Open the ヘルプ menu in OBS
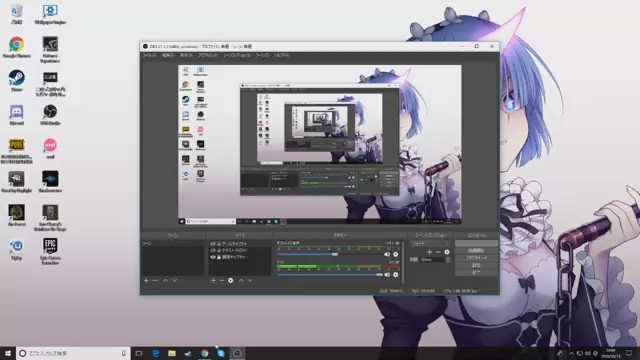The width and height of the screenshot is (640, 360). click(281, 55)
